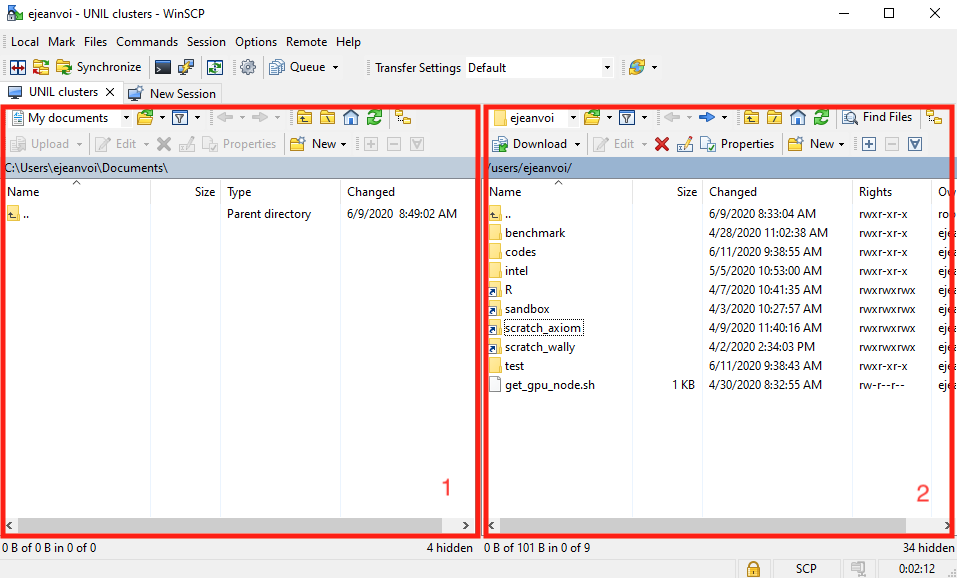This screenshot has width=957, height=578.
Task: Expand the Transfer Settings Default dropdown
Action: (606, 68)
